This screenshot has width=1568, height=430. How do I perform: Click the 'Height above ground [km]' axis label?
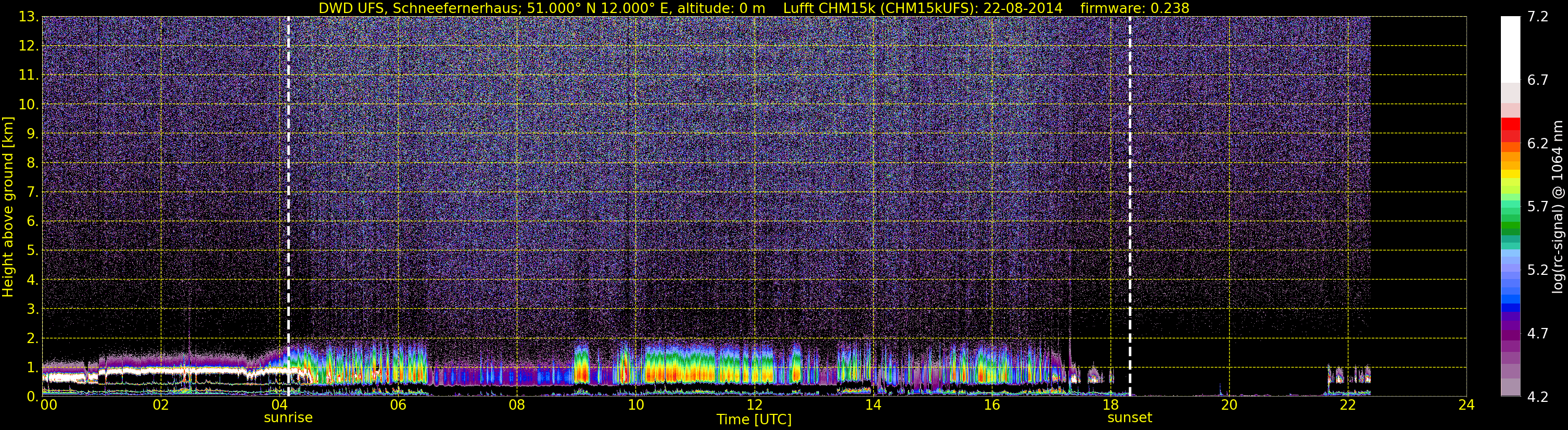[x=8, y=207]
